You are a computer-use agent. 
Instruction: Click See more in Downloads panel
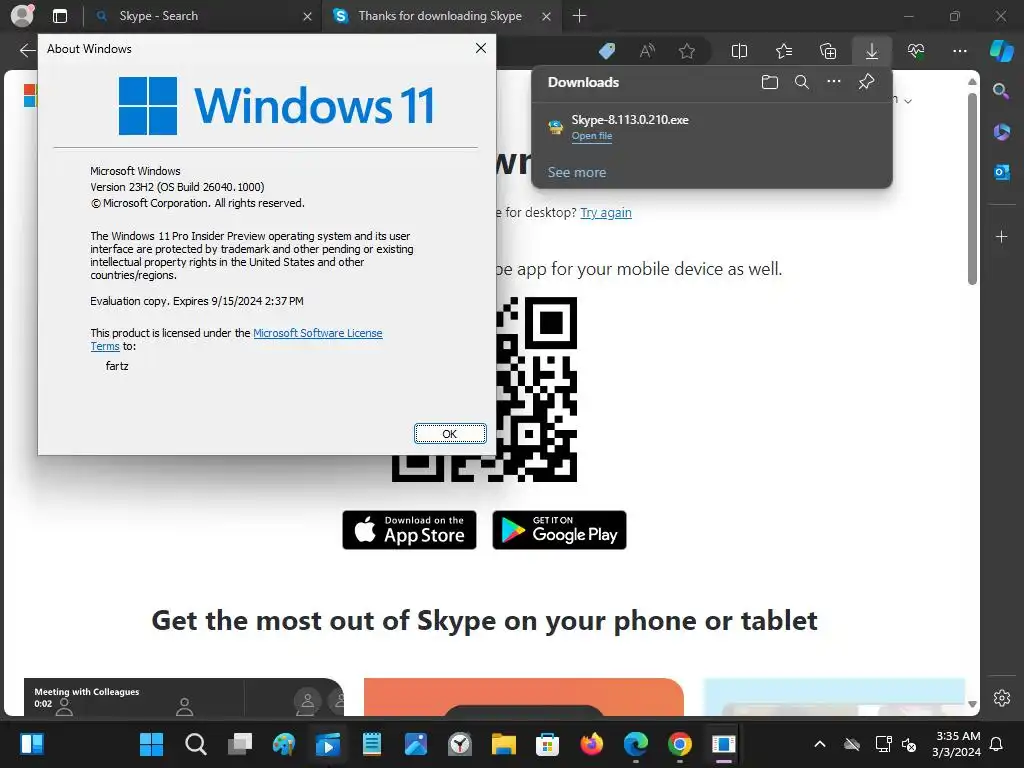click(577, 172)
